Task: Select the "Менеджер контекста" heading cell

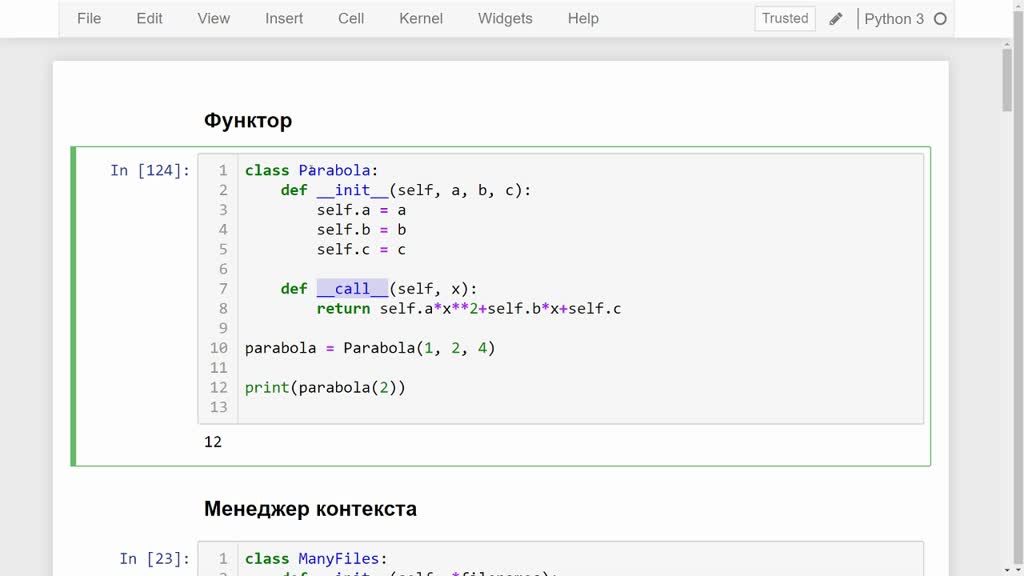Action: (x=310, y=508)
